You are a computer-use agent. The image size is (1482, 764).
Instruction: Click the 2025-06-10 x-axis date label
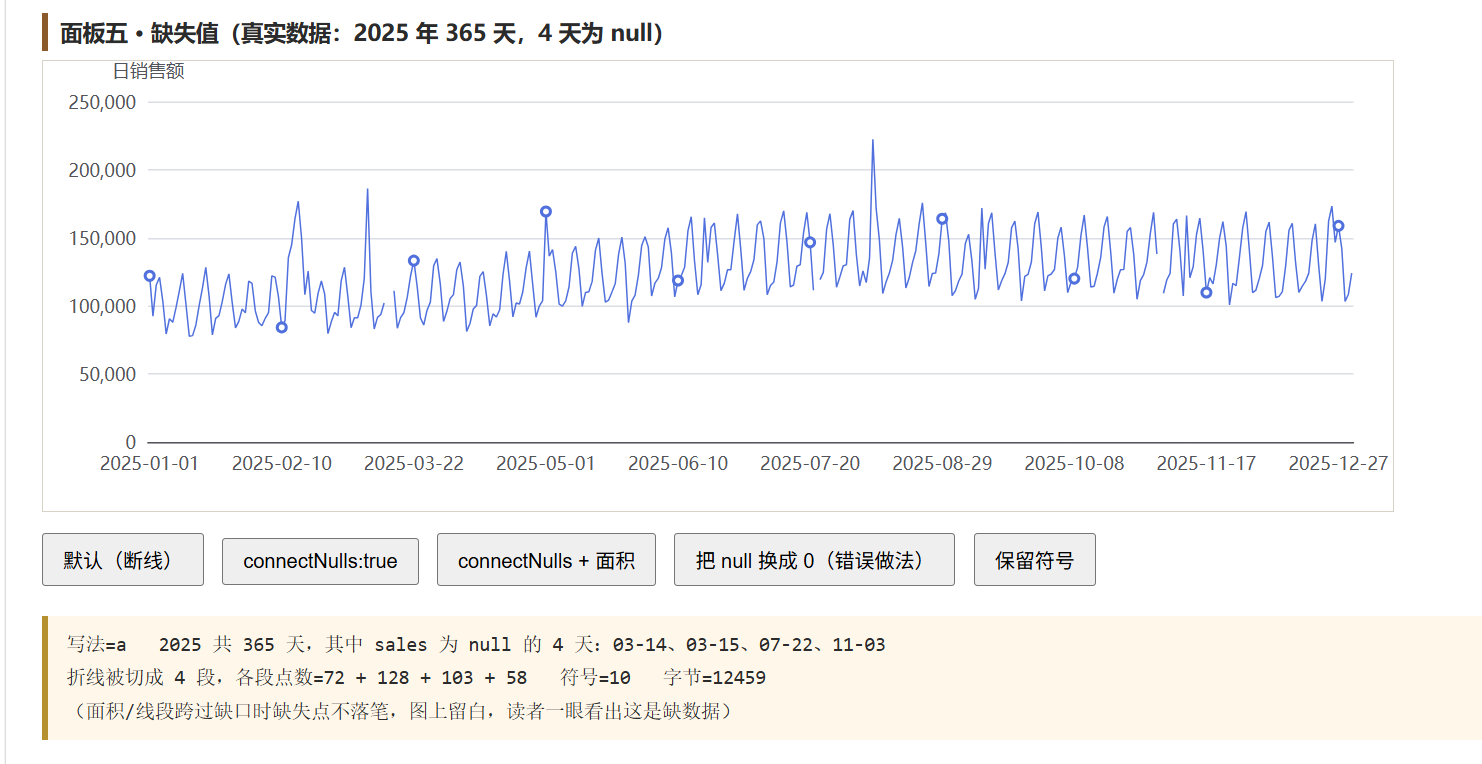pyautogui.click(x=678, y=464)
